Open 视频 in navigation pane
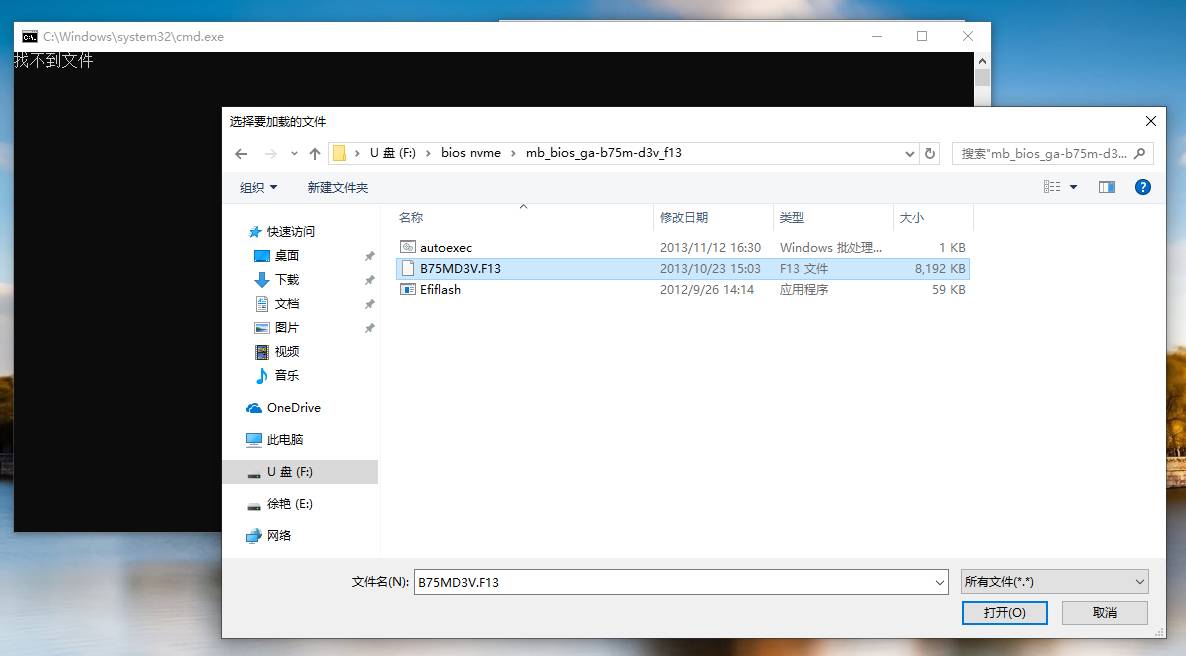Image resolution: width=1186 pixels, height=656 pixels. click(x=287, y=352)
